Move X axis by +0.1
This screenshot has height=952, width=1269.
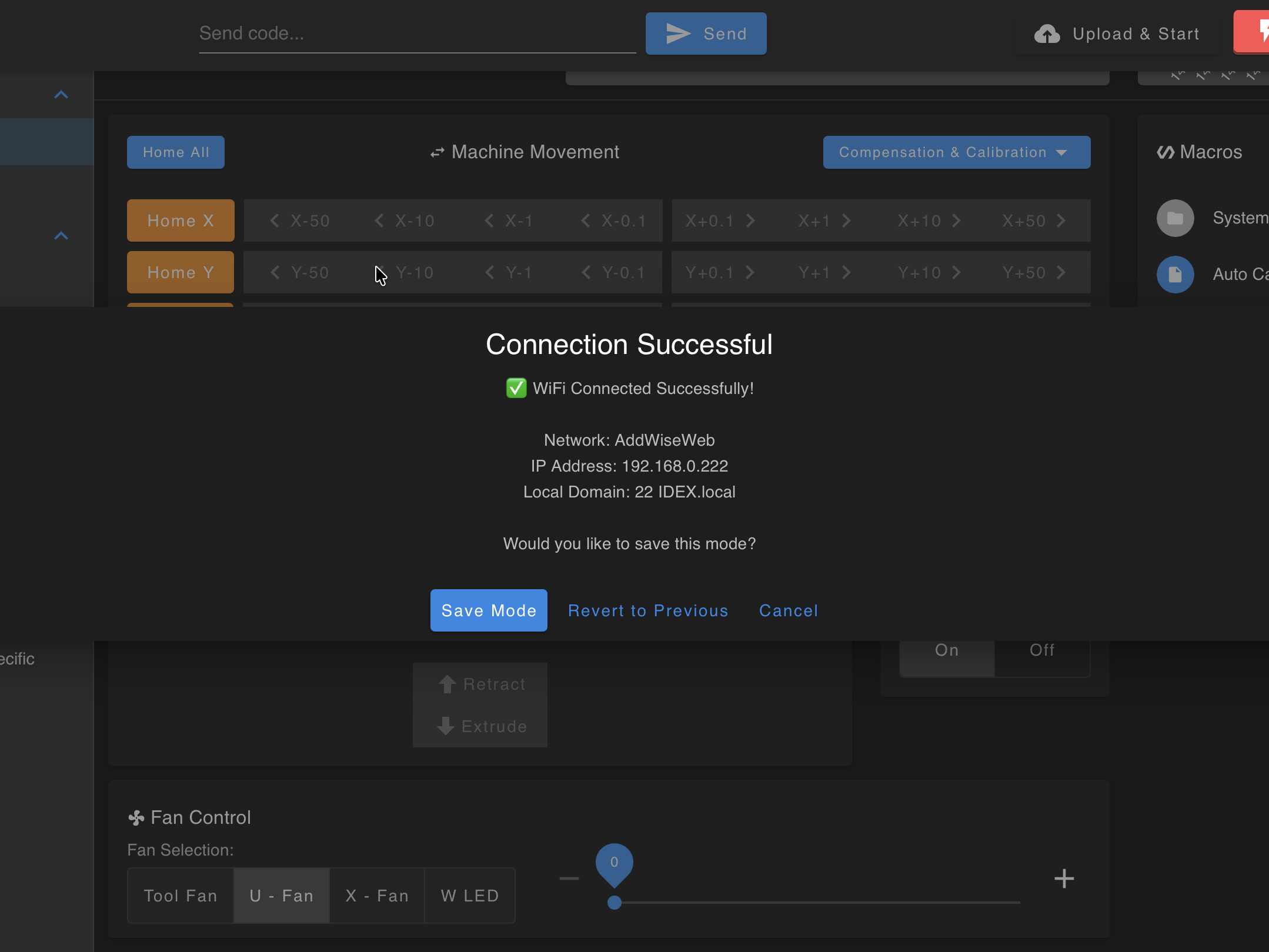720,221
